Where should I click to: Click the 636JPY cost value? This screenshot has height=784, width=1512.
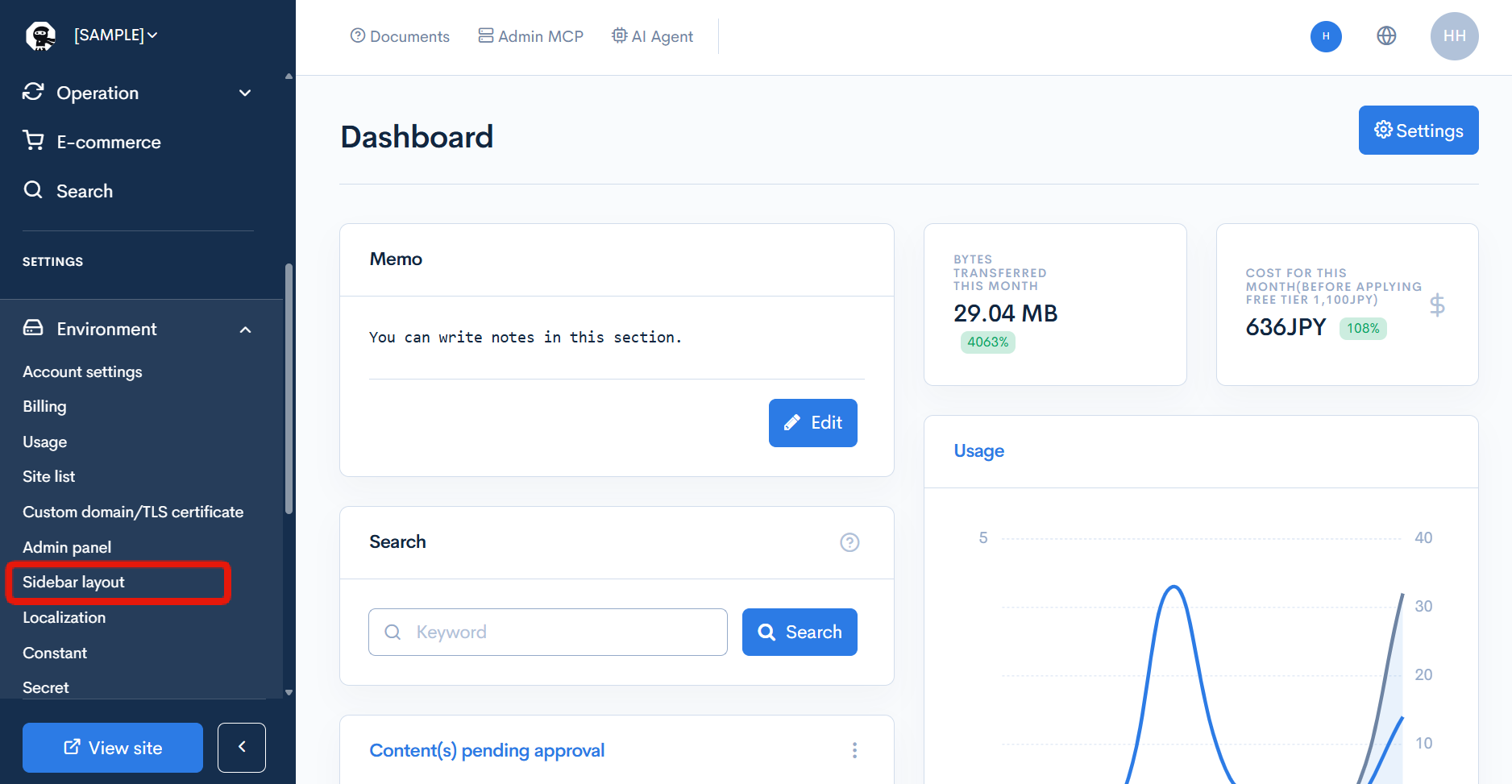1286,327
